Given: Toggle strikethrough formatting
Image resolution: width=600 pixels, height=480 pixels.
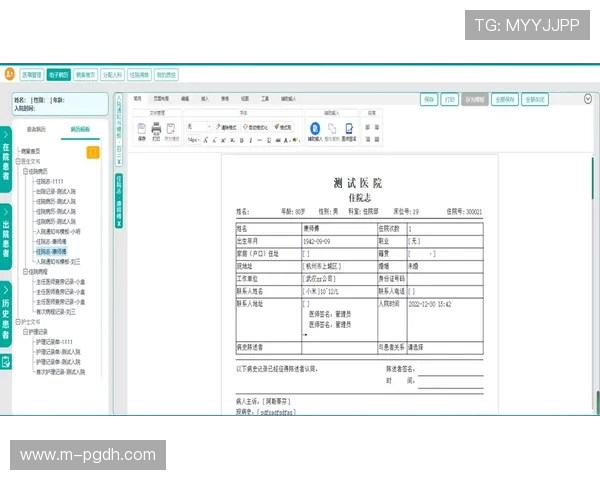Looking at the screenshot, I should (x=278, y=140).
